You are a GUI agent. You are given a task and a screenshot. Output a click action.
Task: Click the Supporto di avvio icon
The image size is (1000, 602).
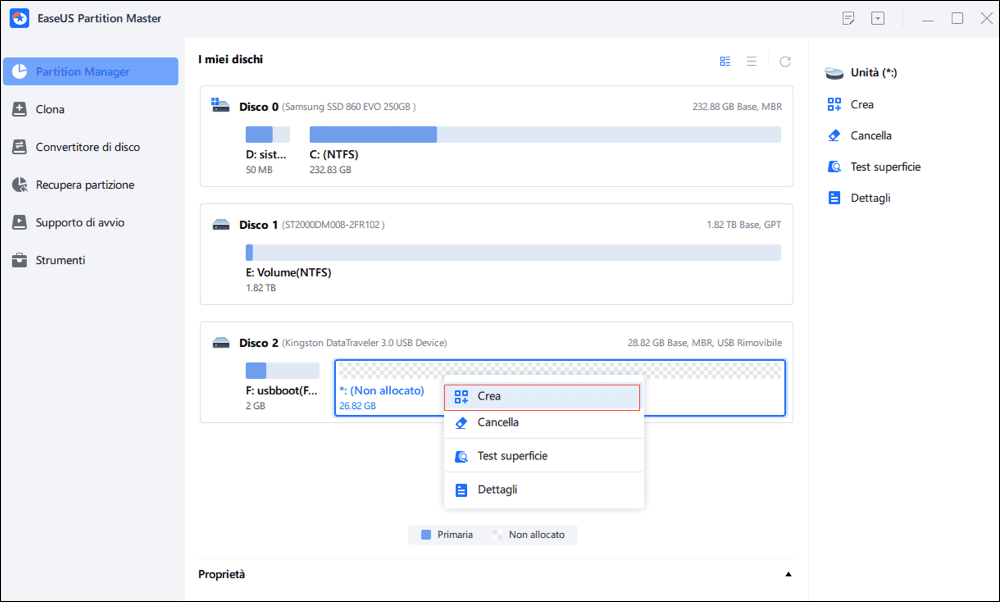click(x=20, y=223)
